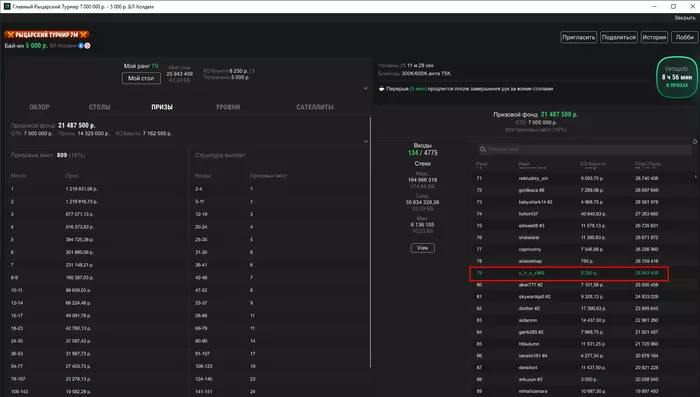This screenshot has height=397, width=700.
Task: Click the crossed swords tournament banner
Action: 47,34
